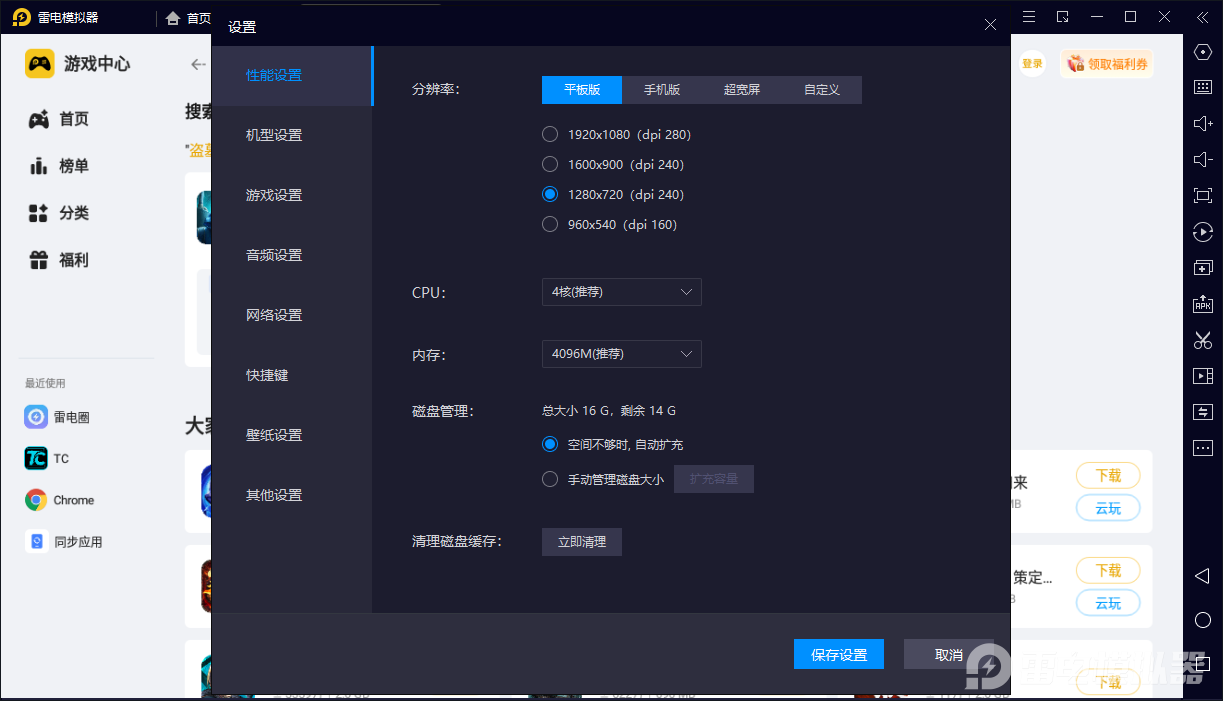Viewport: 1223px width, 701px height.
Task: Click 立即清理 to clear disk cache
Action: point(582,542)
